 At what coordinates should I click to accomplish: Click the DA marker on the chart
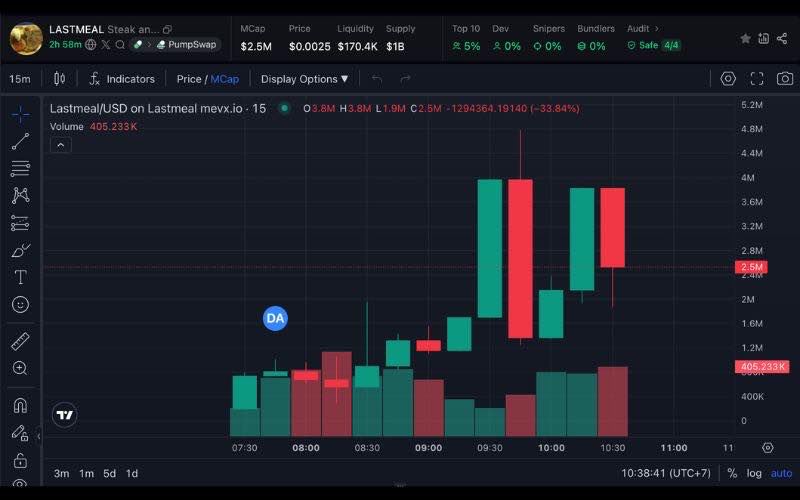tap(276, 318)
